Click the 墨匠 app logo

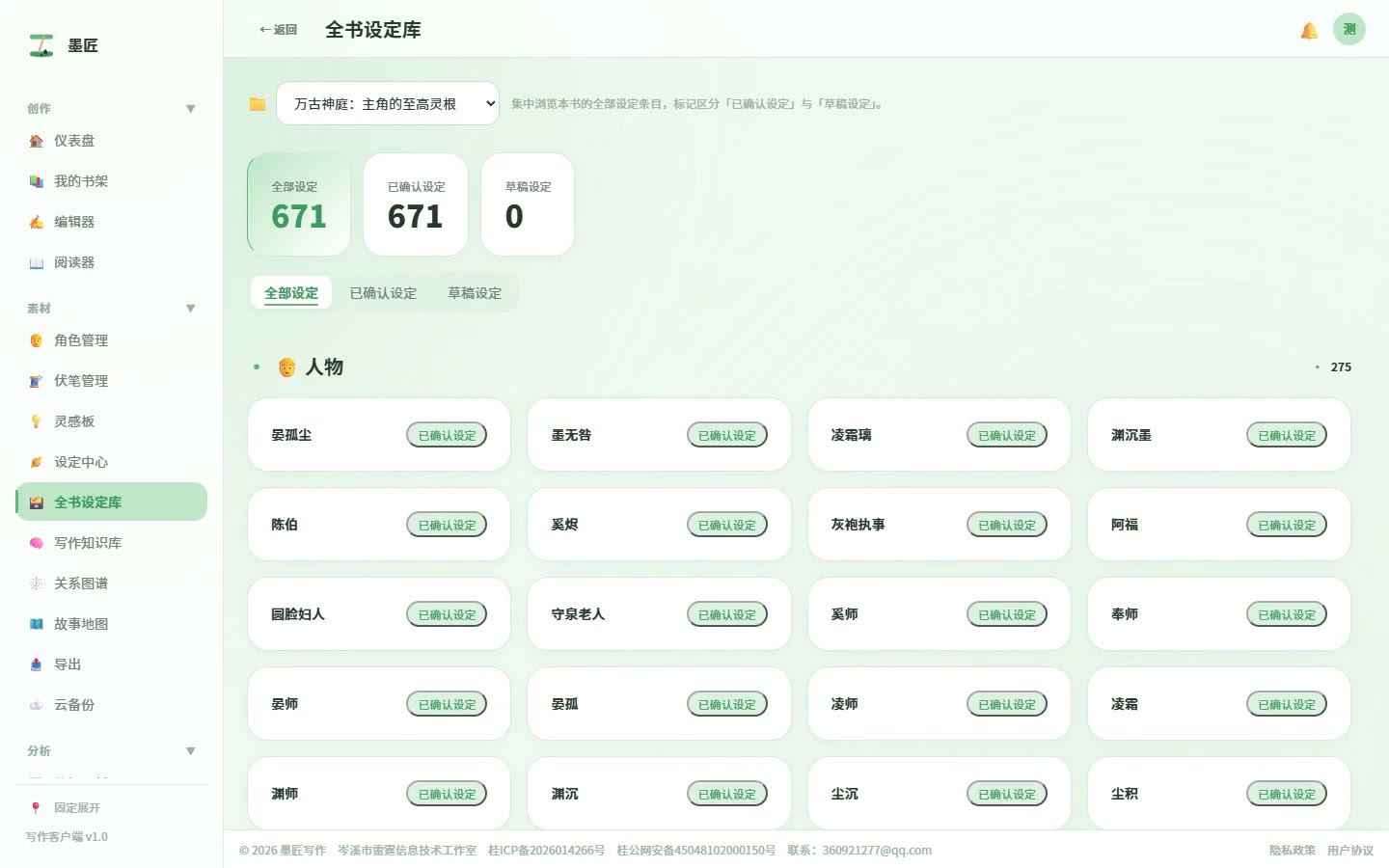pos(41,45)
